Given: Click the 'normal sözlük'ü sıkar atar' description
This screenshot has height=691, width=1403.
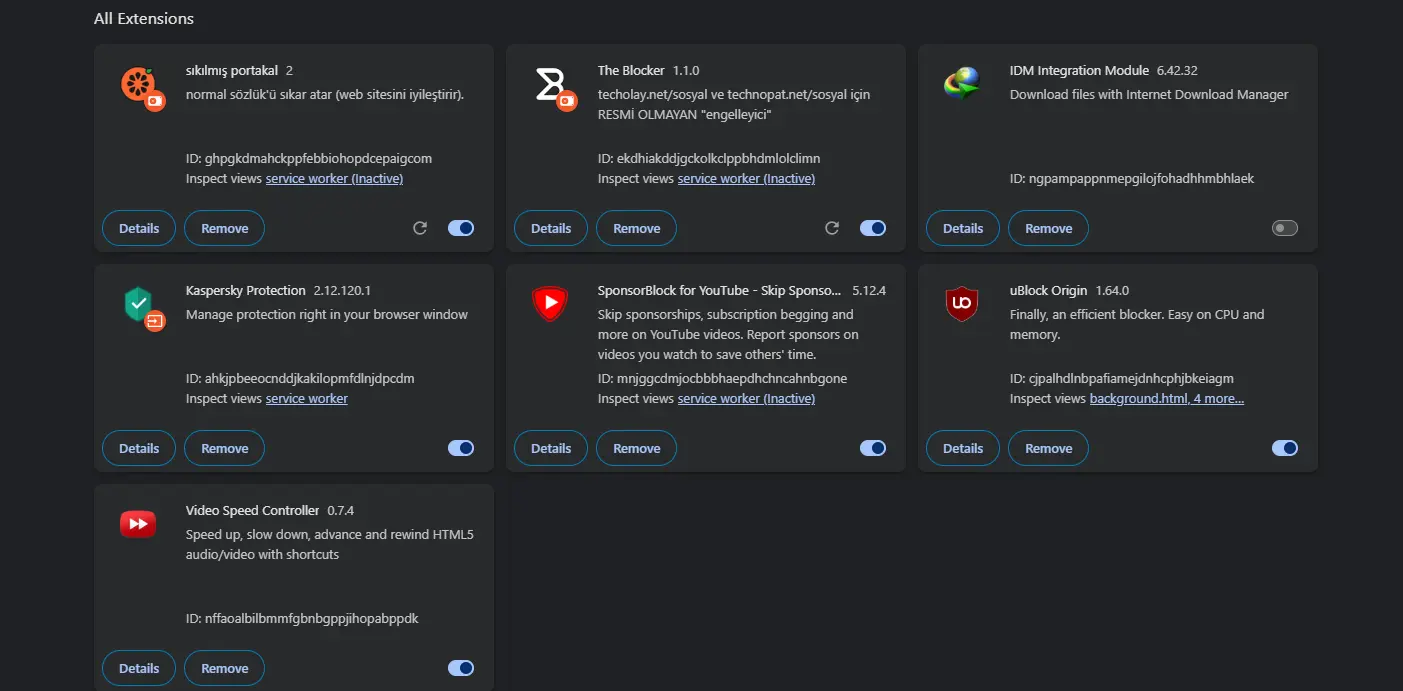Looking at the screenshot, I should point(325,95).
